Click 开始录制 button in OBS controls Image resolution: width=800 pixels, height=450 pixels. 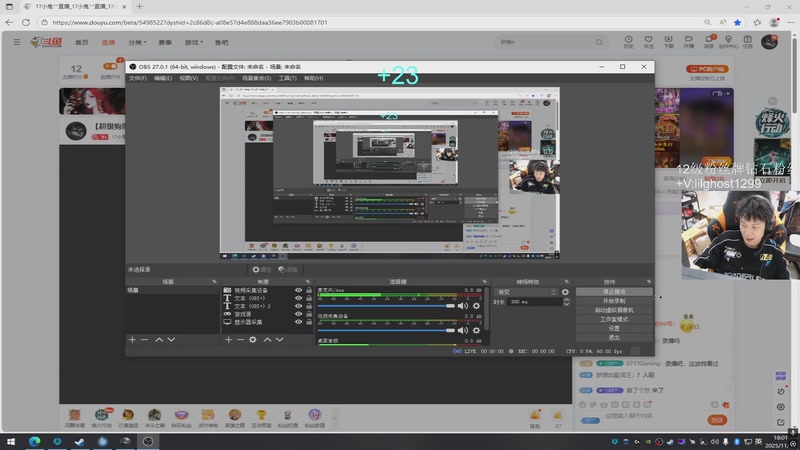[x=614, y=301]
